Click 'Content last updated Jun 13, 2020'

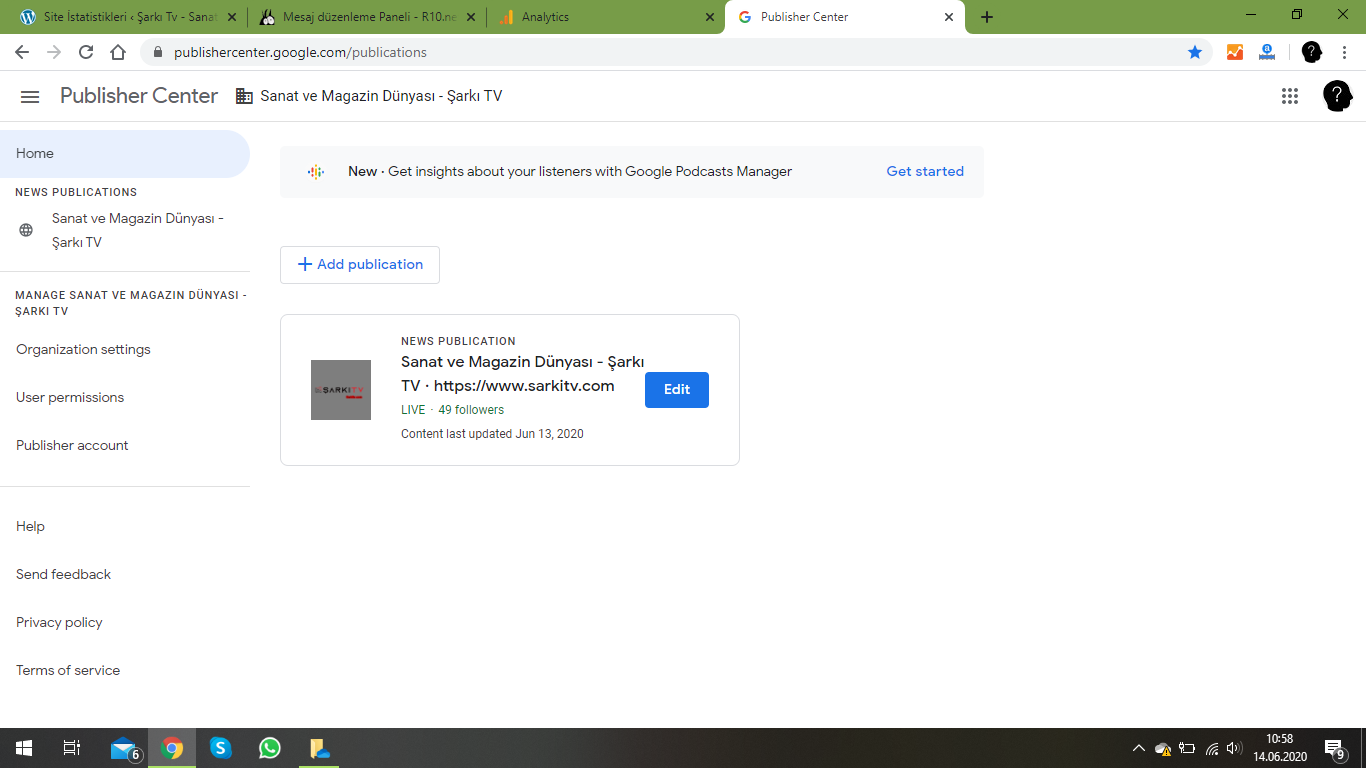pyautogui.click(x=492, y=434)
